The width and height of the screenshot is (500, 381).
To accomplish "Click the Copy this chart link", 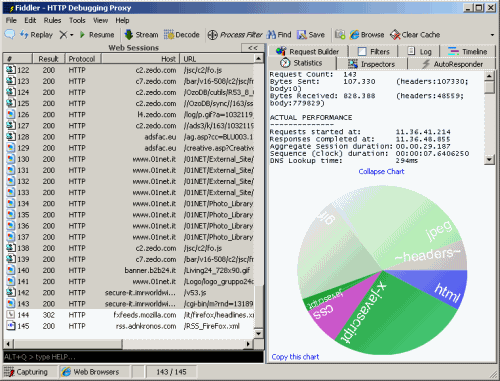I will tap(295, 357).
